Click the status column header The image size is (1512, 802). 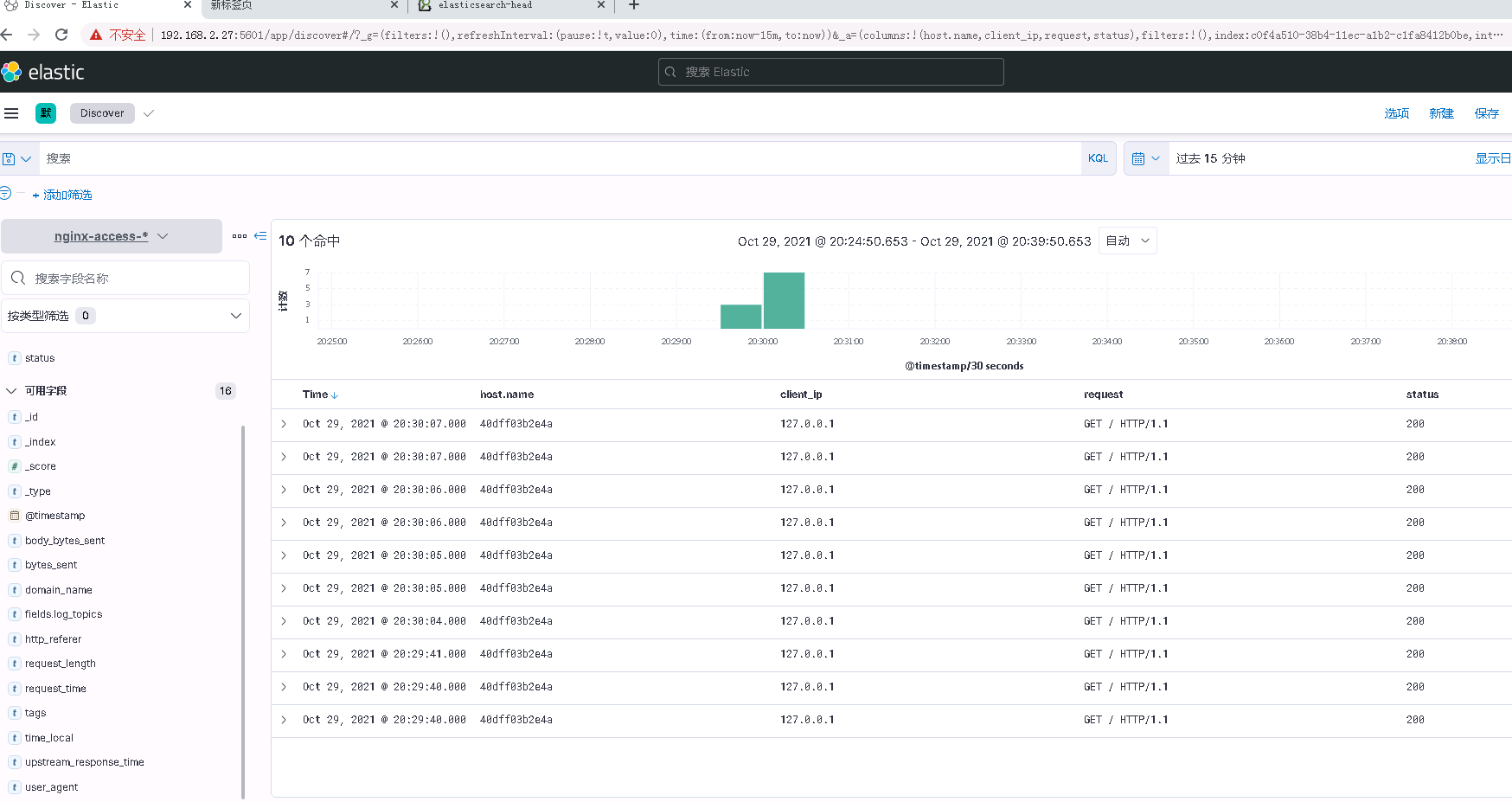pos(1422,395)
